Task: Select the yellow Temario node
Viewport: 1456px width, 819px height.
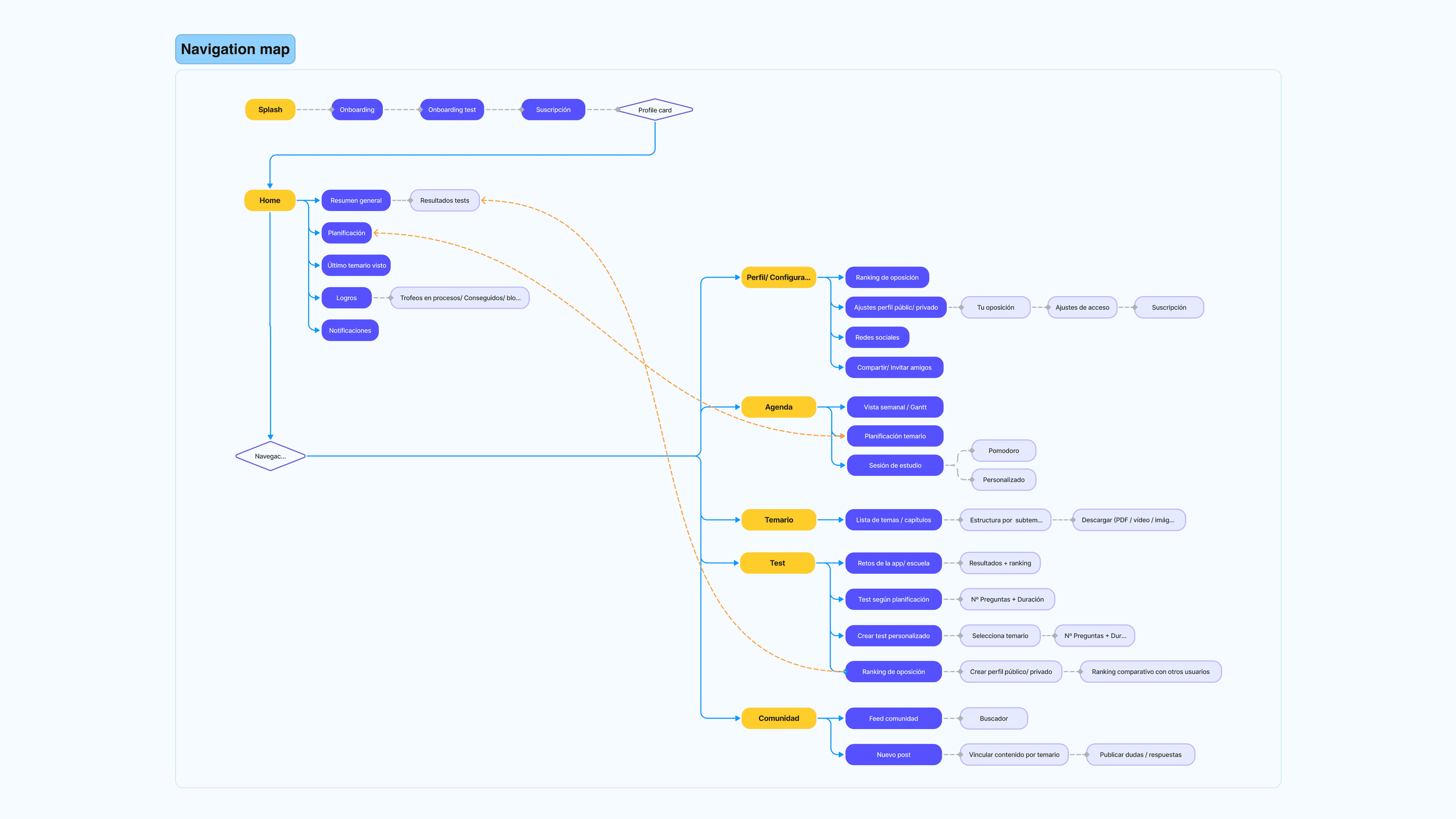Action: pos(778,520)
